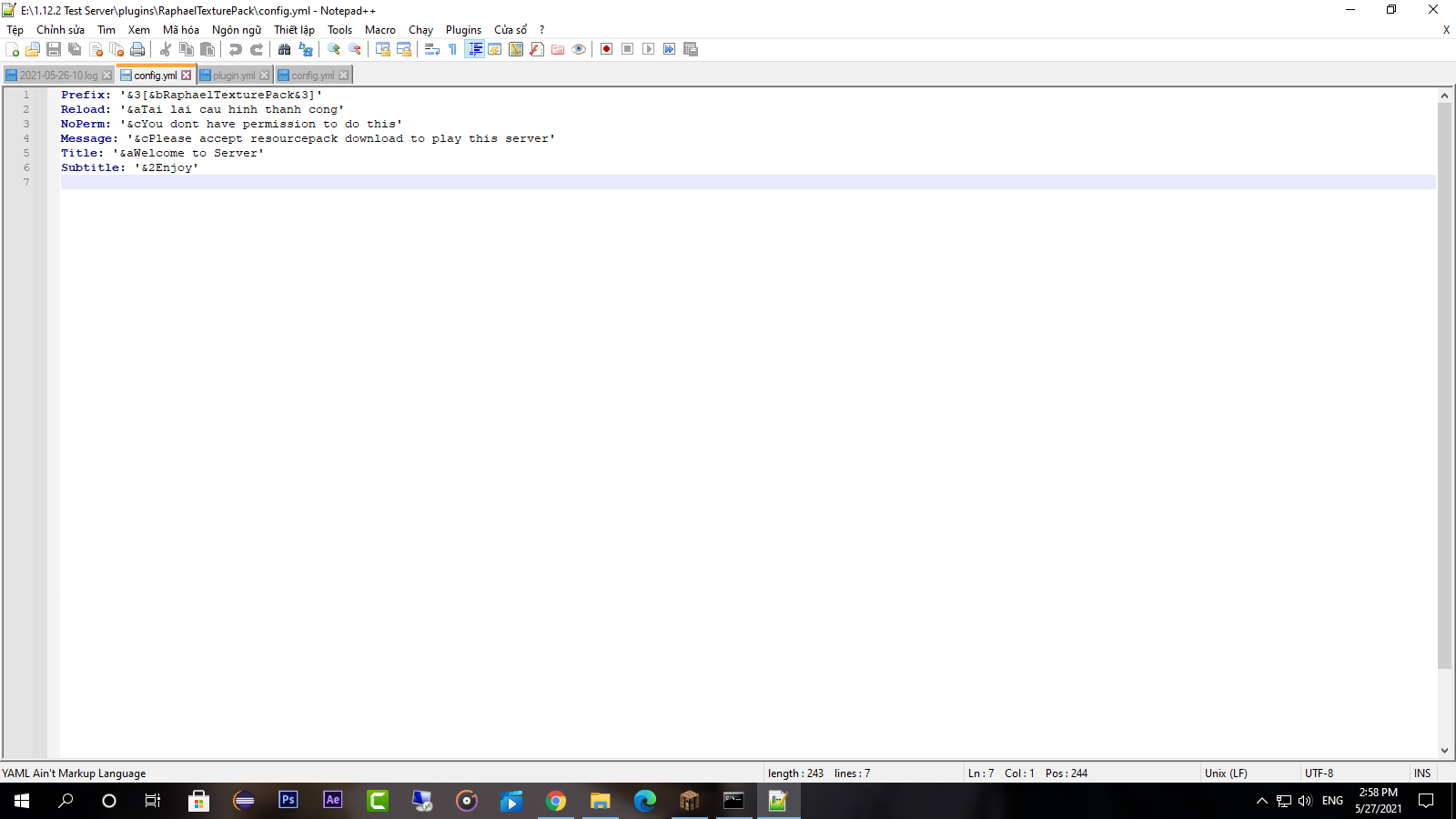Open the Windows Start menu

tap(22, 801)
